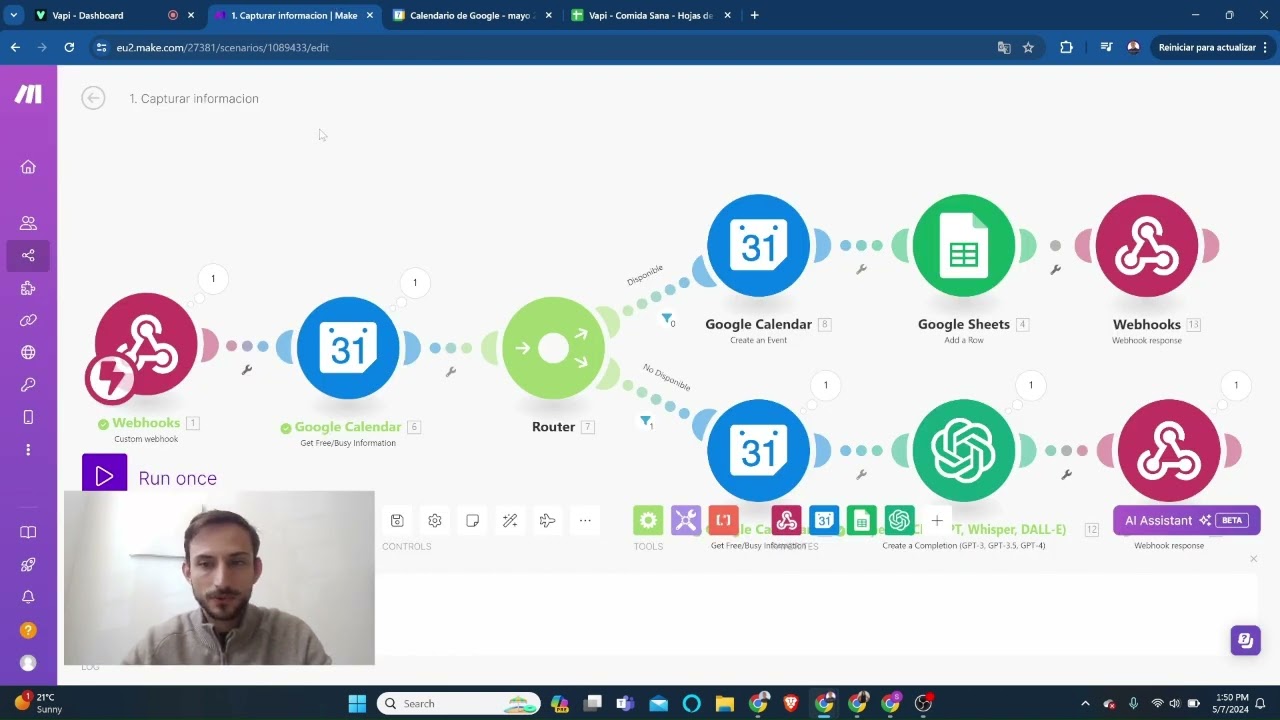This screenshot has width=1280, height=720.
Task: Select the Webhooks Custom webhook module
Action: click(x=146, y=344)
